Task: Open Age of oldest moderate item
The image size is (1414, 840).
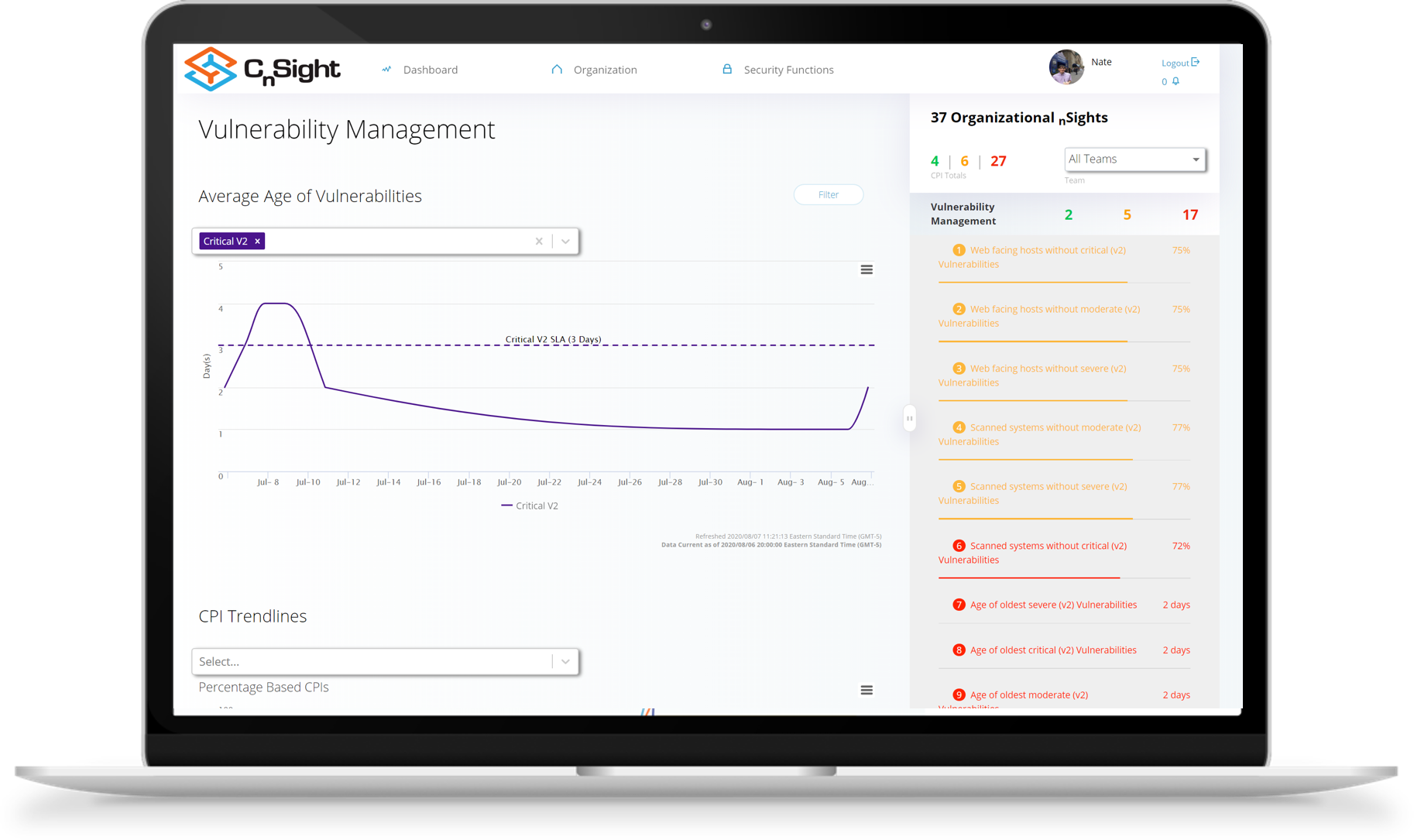Action: [1064, 698]
